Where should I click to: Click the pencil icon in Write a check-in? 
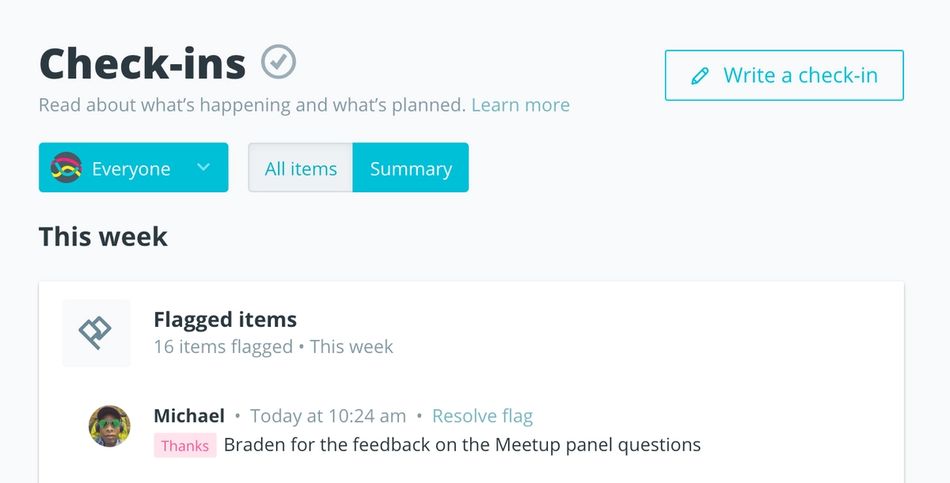coord(700,76)
